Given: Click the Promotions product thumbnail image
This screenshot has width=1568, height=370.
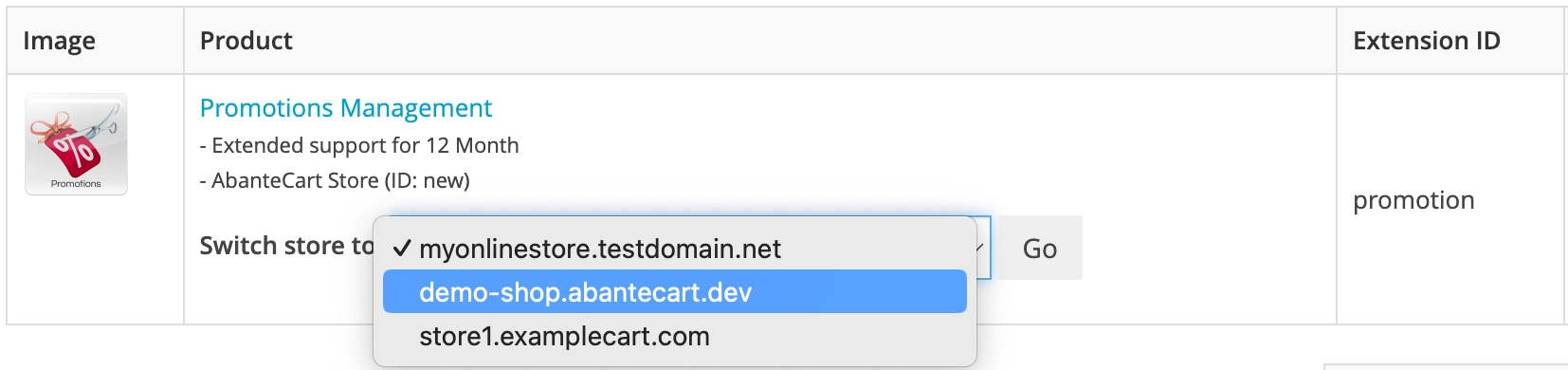Looking at the screenshot, I should click(x=76, y=144).
